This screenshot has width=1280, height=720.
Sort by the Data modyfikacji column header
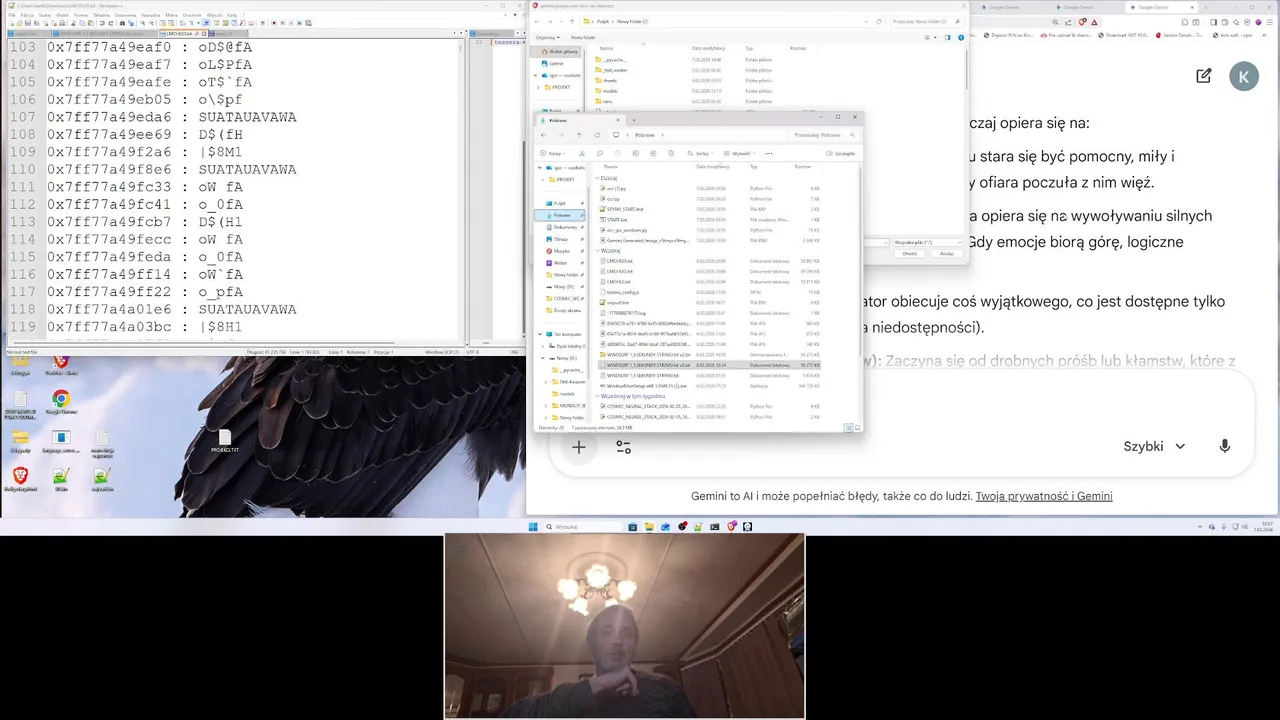713,166
